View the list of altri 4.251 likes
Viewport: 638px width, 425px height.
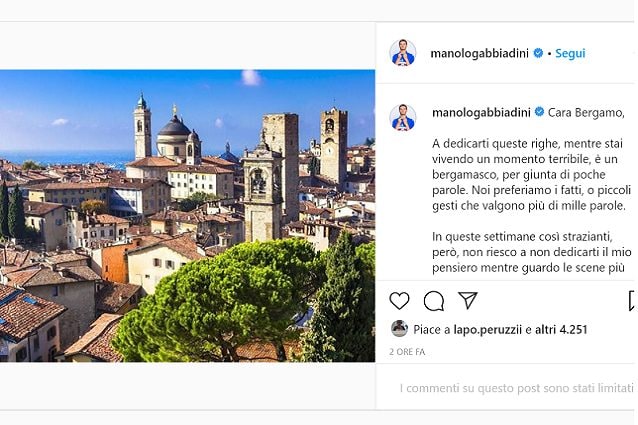[561, 329]
